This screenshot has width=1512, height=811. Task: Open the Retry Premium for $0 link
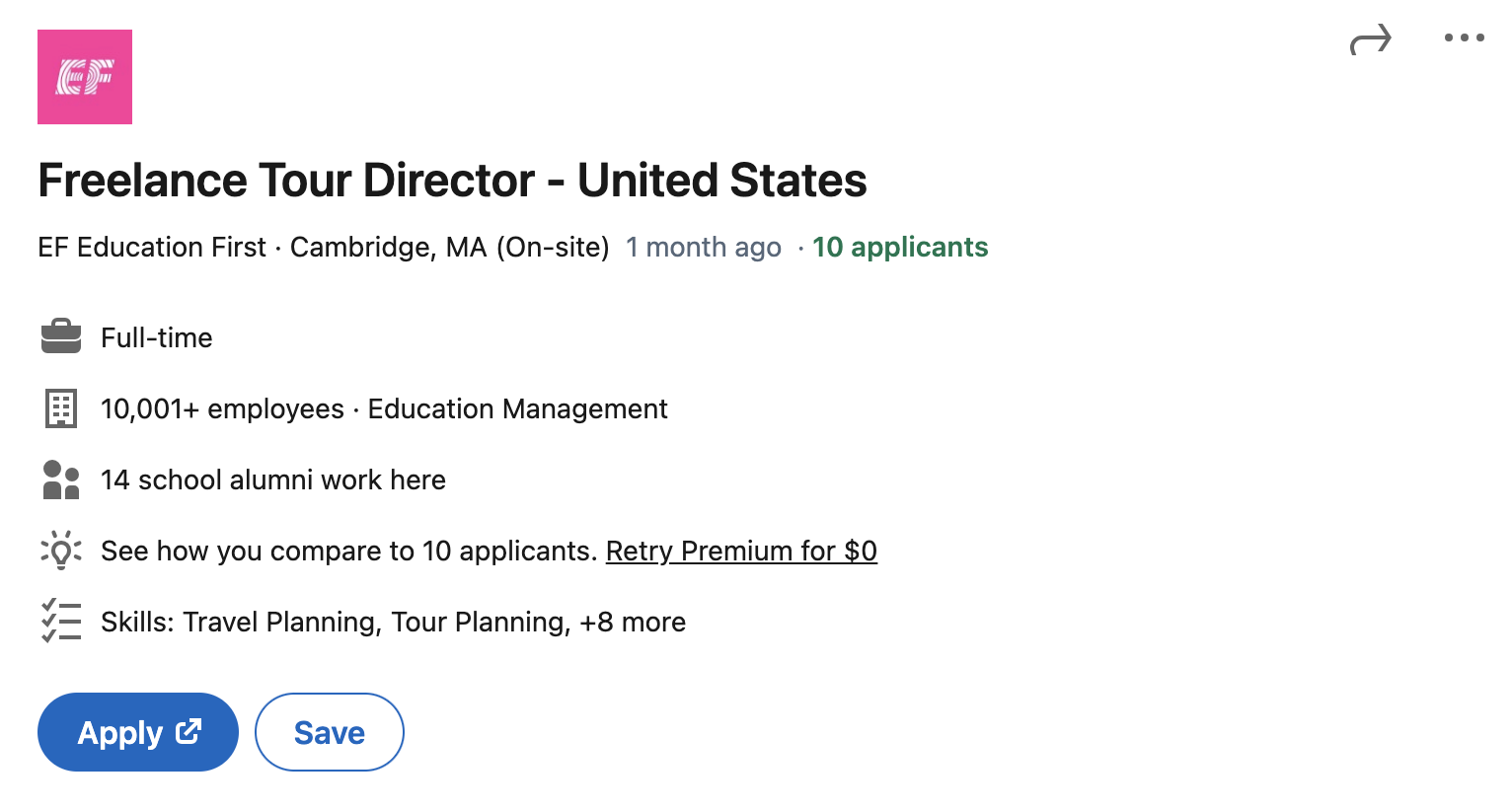point(741,551)
